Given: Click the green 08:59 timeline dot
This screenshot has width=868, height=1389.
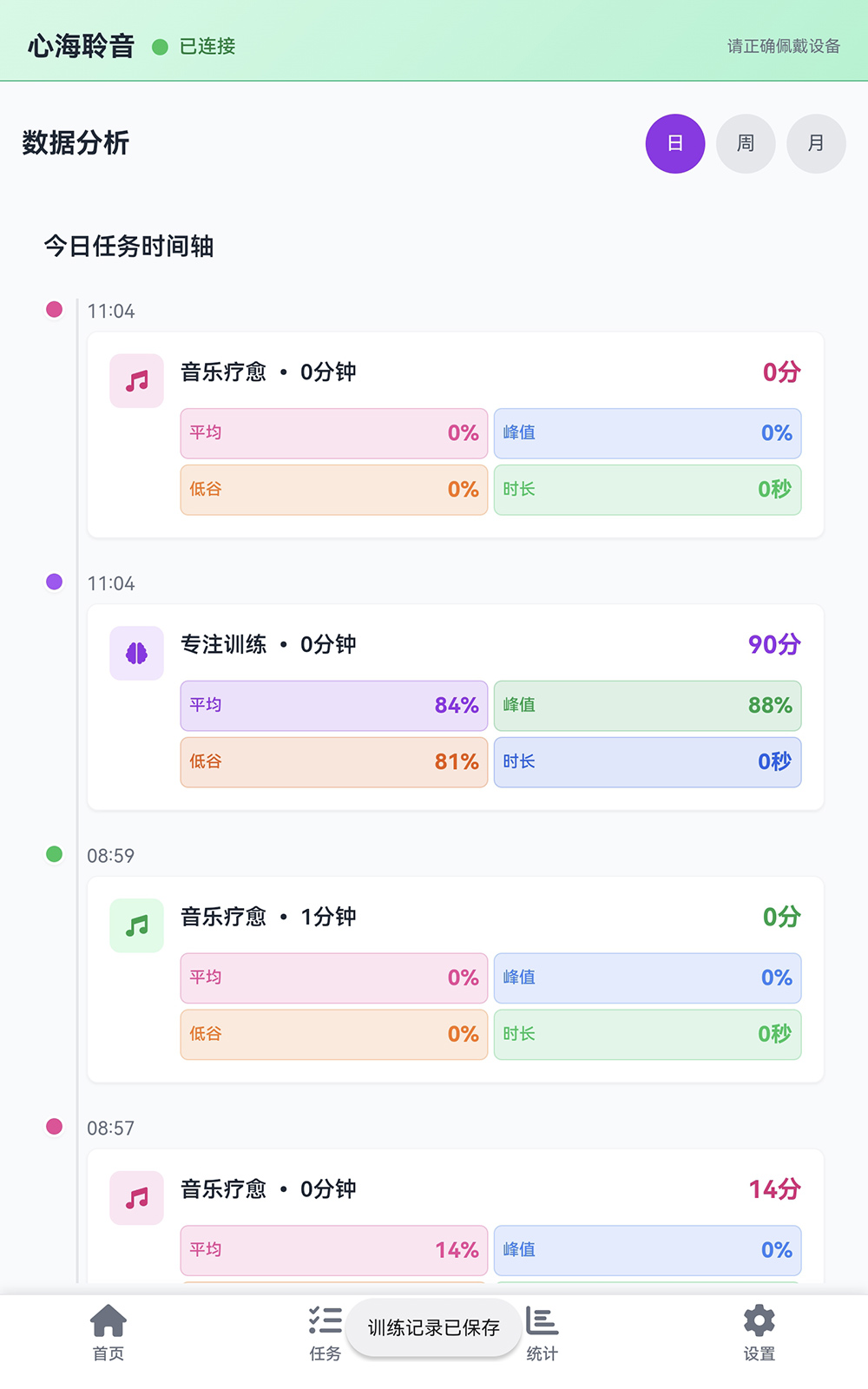Looking at the screenshot, I should click(x=54, y=854).
